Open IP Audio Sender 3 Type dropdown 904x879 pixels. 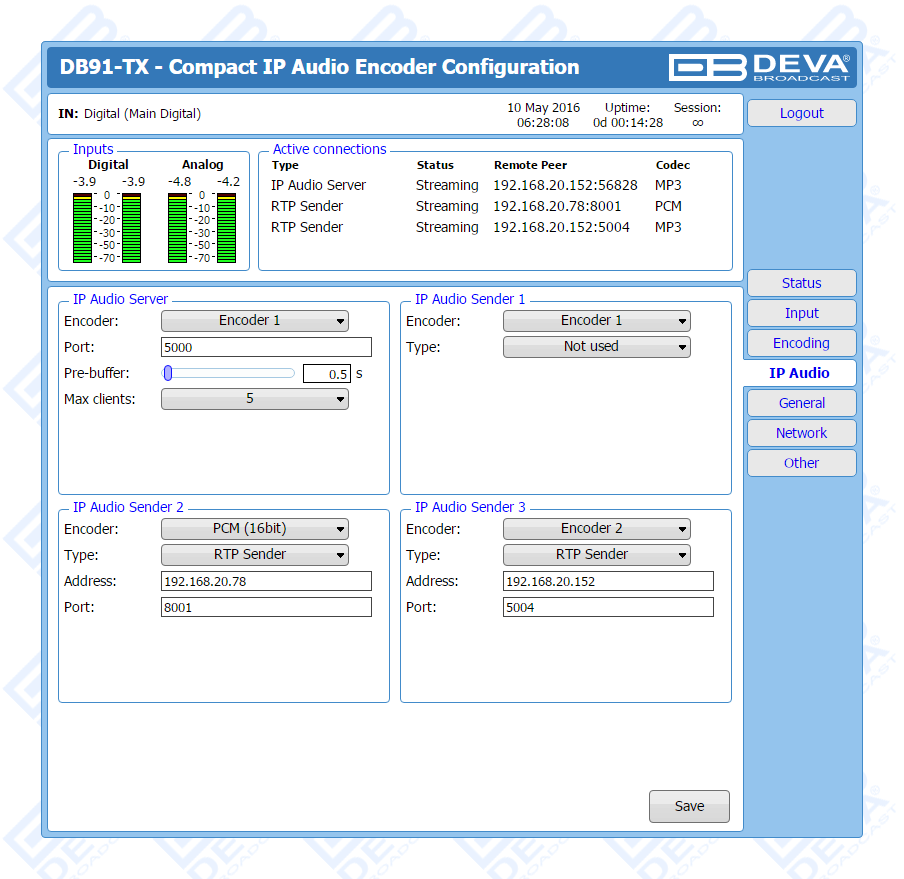click(x=597, y=555)
